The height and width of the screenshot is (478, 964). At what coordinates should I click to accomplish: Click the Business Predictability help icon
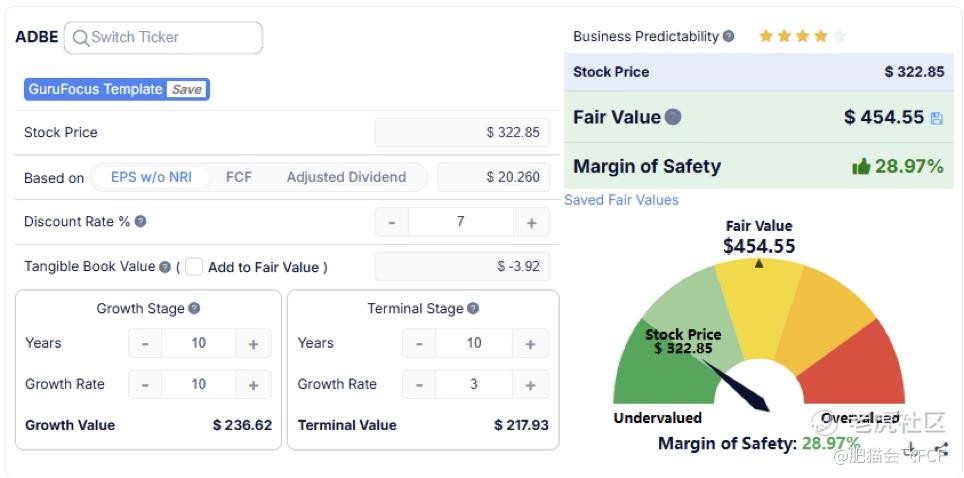[729, 37]
